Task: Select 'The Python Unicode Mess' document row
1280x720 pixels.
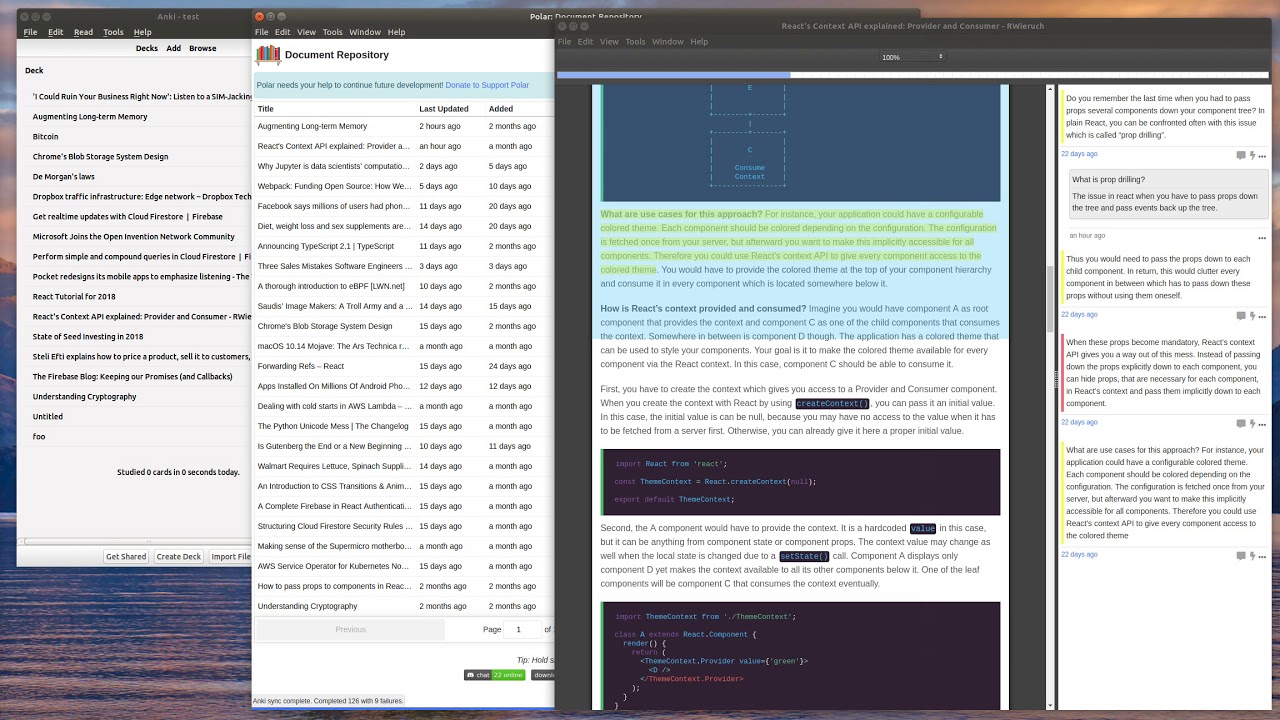Action: pyautogui.click(x=404, y=426)
